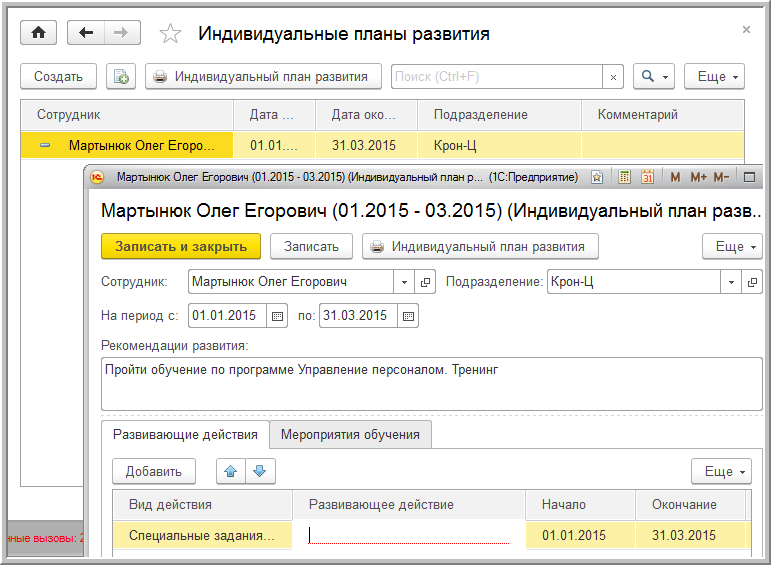The width and height of the screenshot is (771, 565).
Task: Add list to favorites with star icon
Action: tap(170, 33)
